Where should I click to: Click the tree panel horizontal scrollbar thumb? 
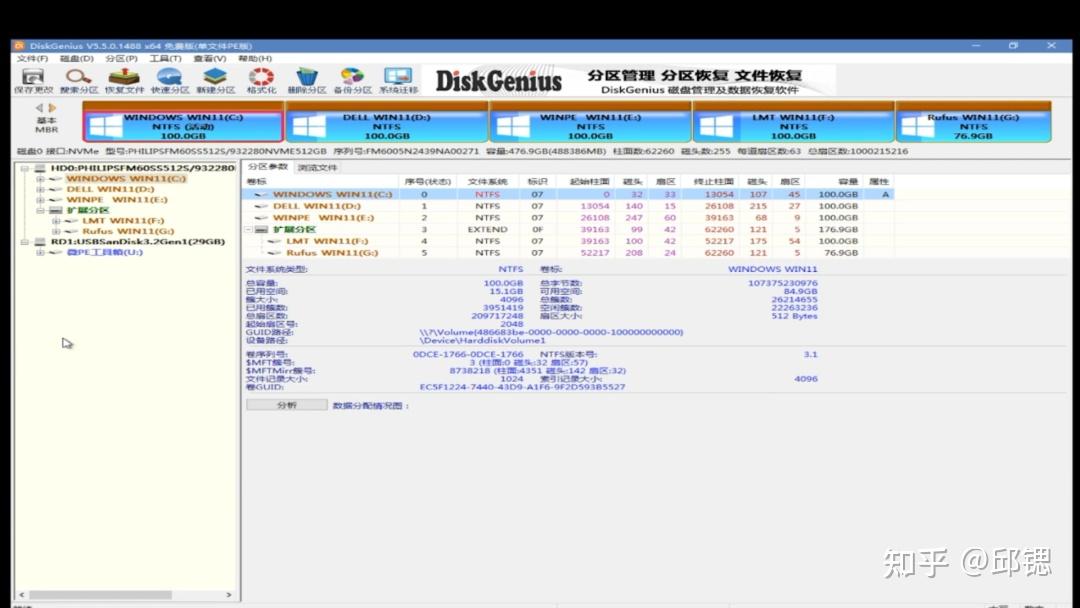101,594
